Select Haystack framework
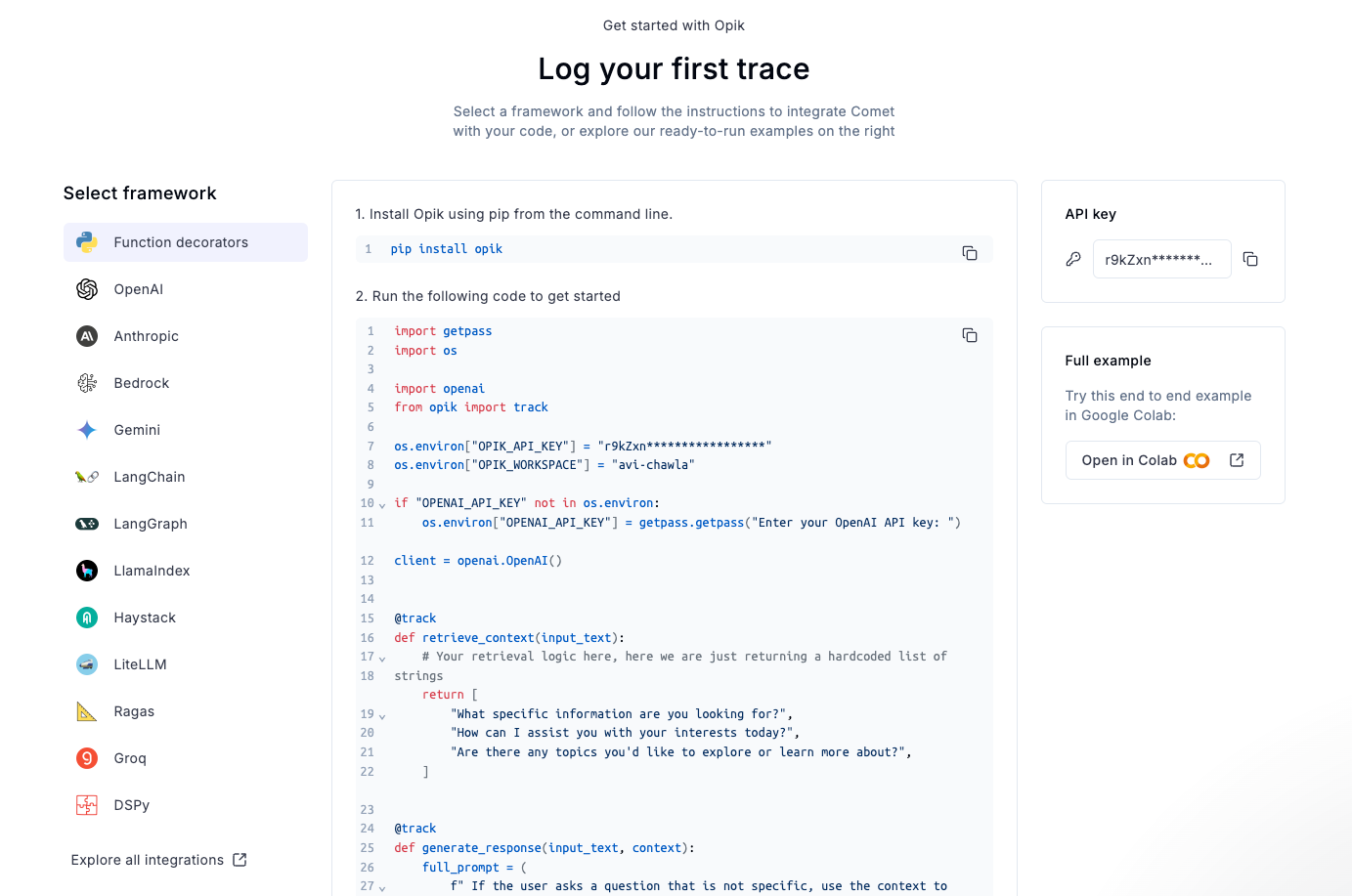This screenshot has height=896, width=1352. 186,618
